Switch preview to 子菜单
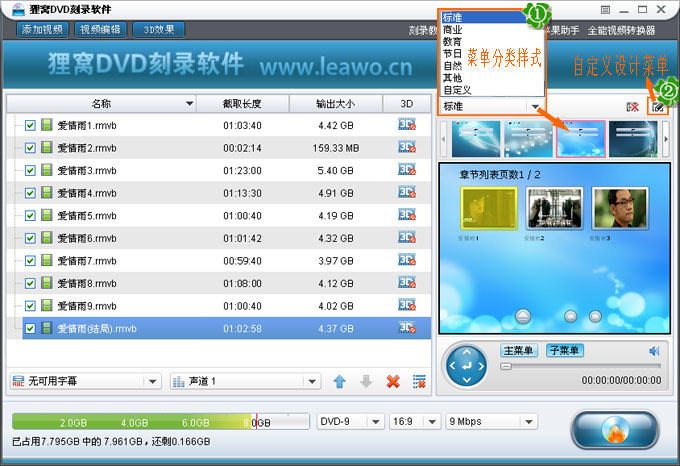The width and height of the screenshot is (680, 466). [x=564, y=350]
